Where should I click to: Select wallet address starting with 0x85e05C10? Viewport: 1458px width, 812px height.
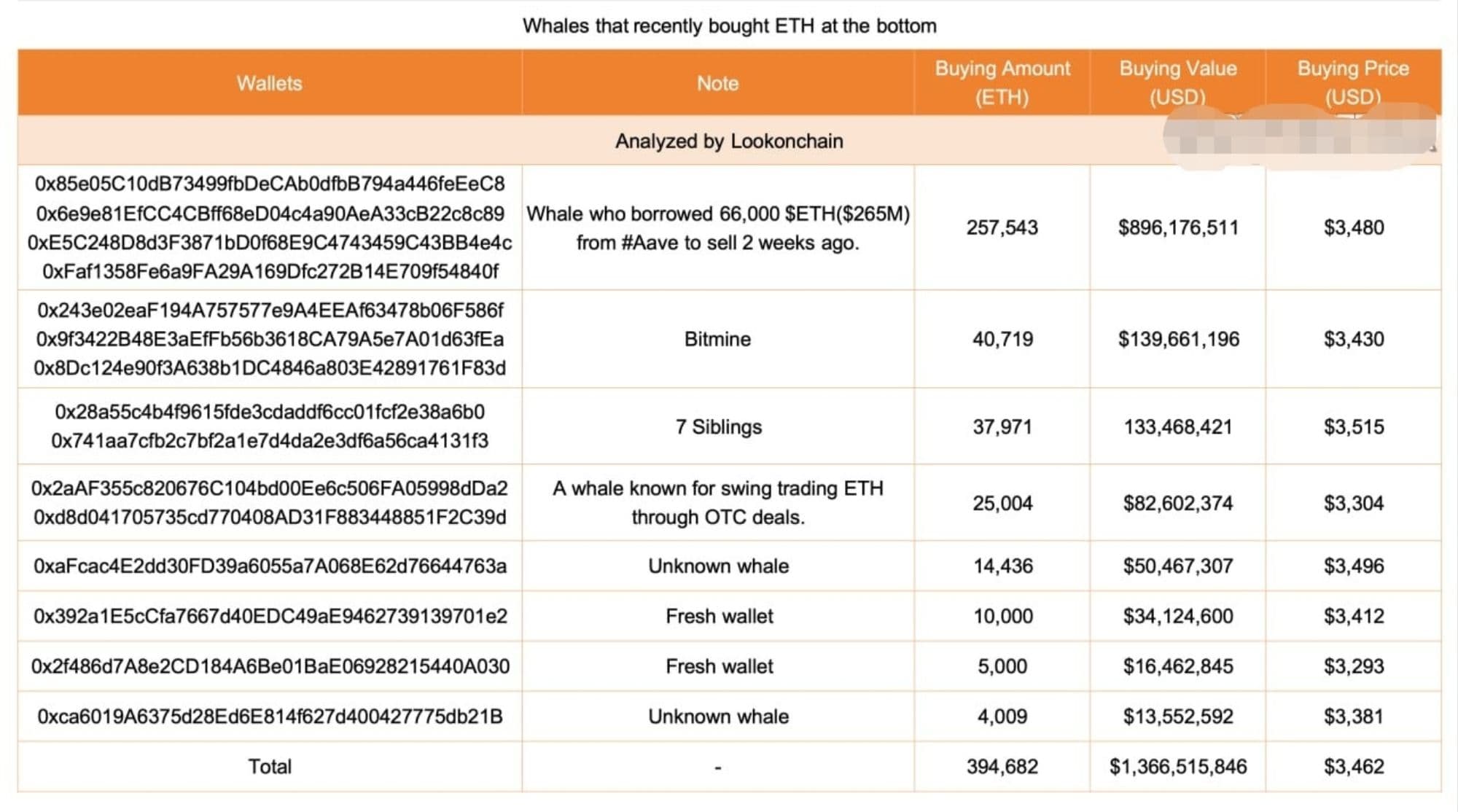[270, 184]
